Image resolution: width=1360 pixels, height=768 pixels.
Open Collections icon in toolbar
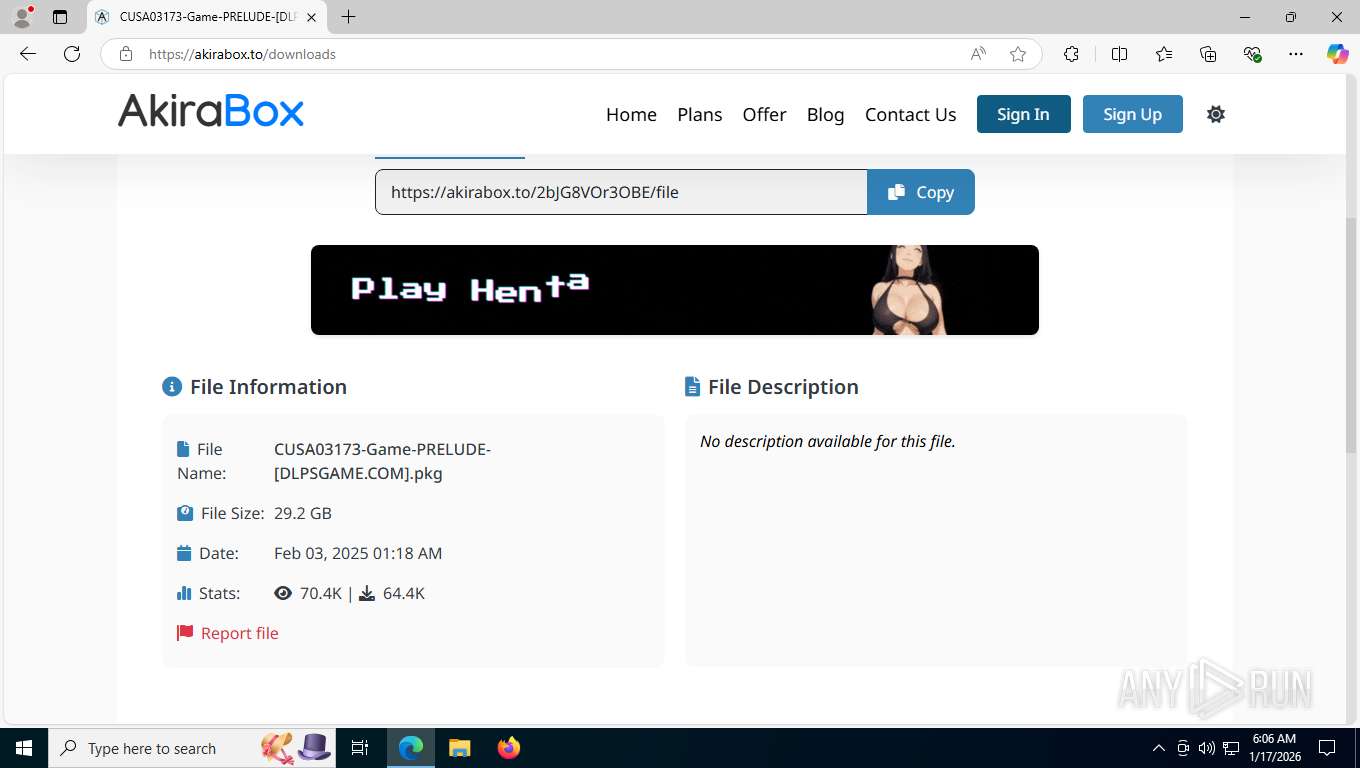(1208, 54)
